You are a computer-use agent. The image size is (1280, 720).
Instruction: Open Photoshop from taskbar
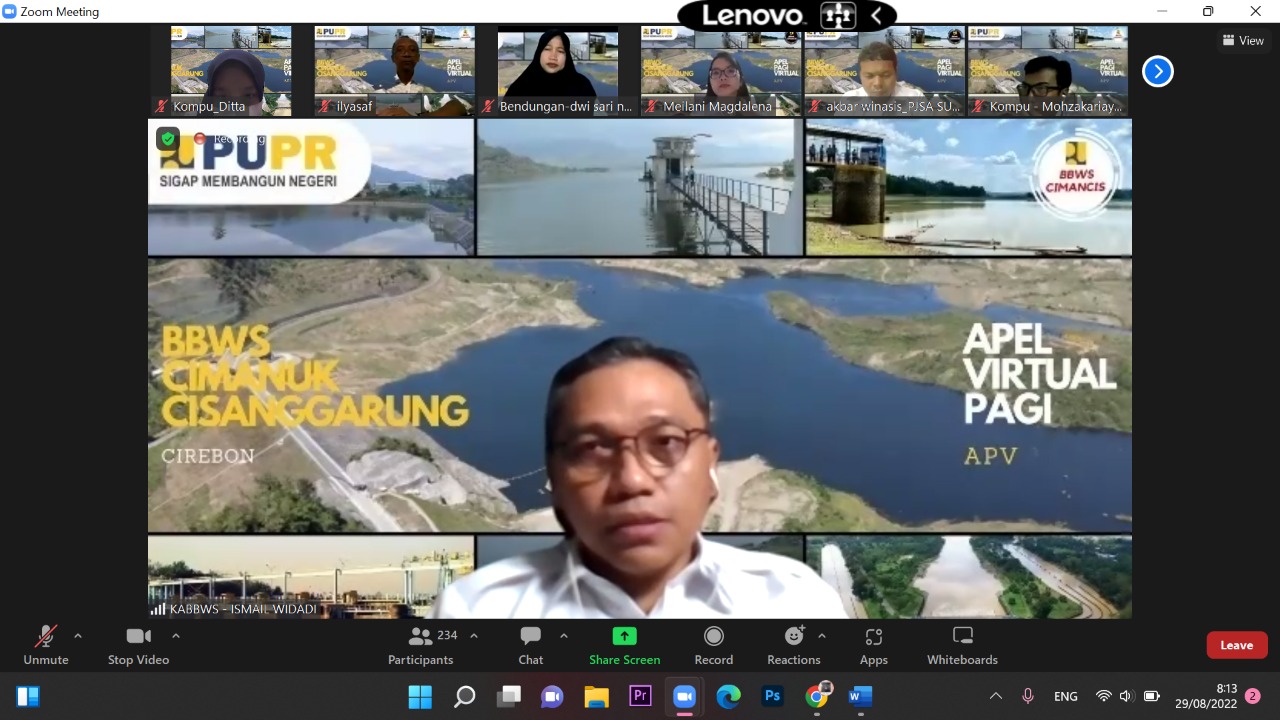pyautogui.click(x=772, y=696)
